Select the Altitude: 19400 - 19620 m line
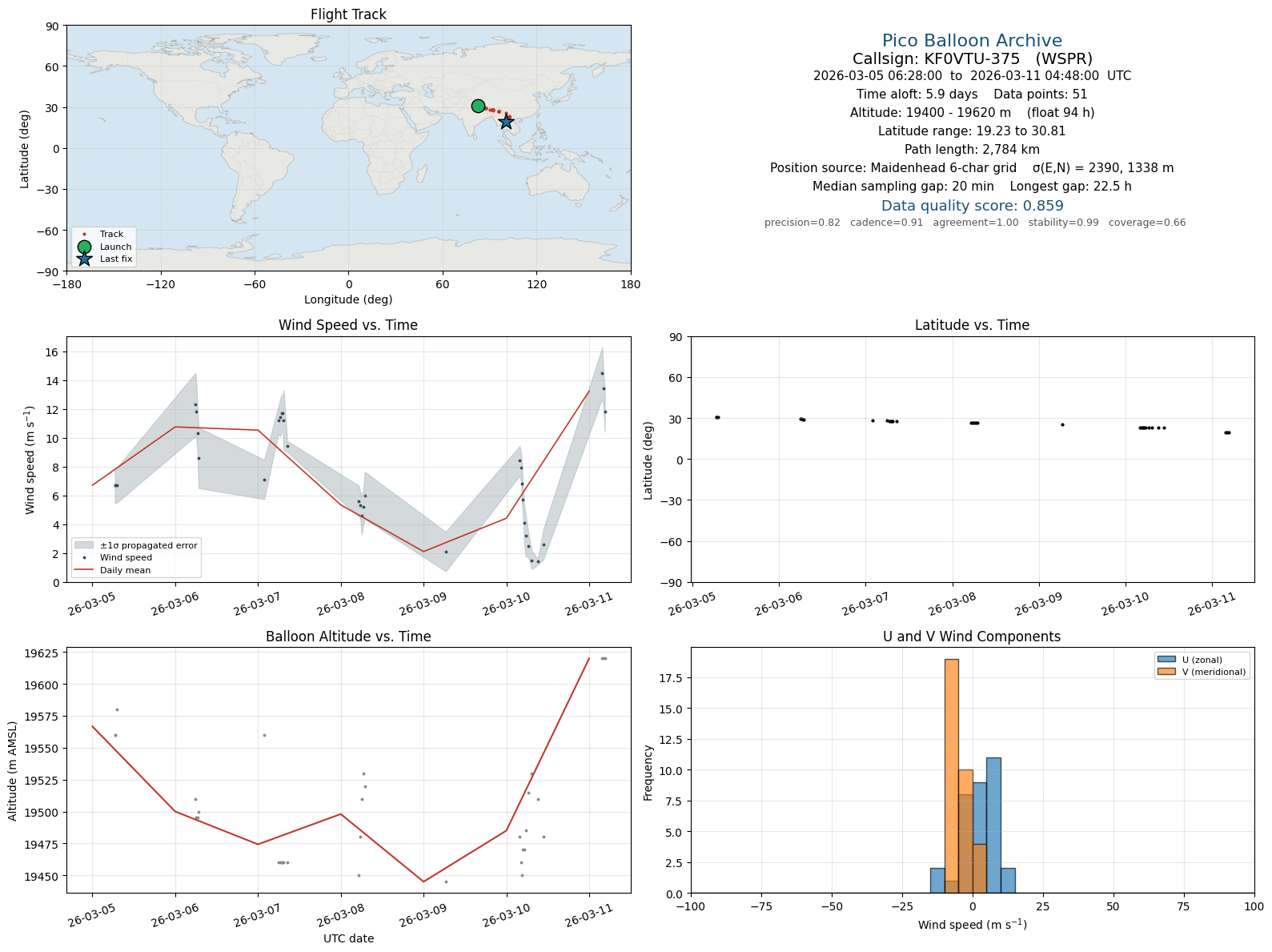 (x=972, y=113)
